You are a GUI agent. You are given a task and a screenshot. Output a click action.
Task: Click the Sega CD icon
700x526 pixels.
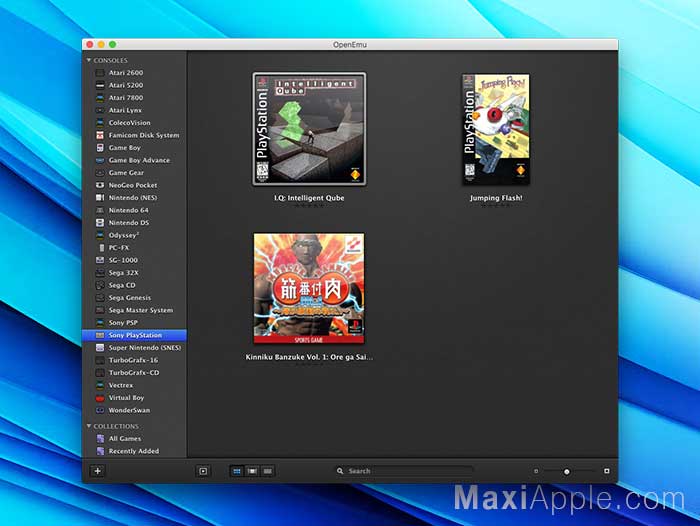tap(100, 285)
